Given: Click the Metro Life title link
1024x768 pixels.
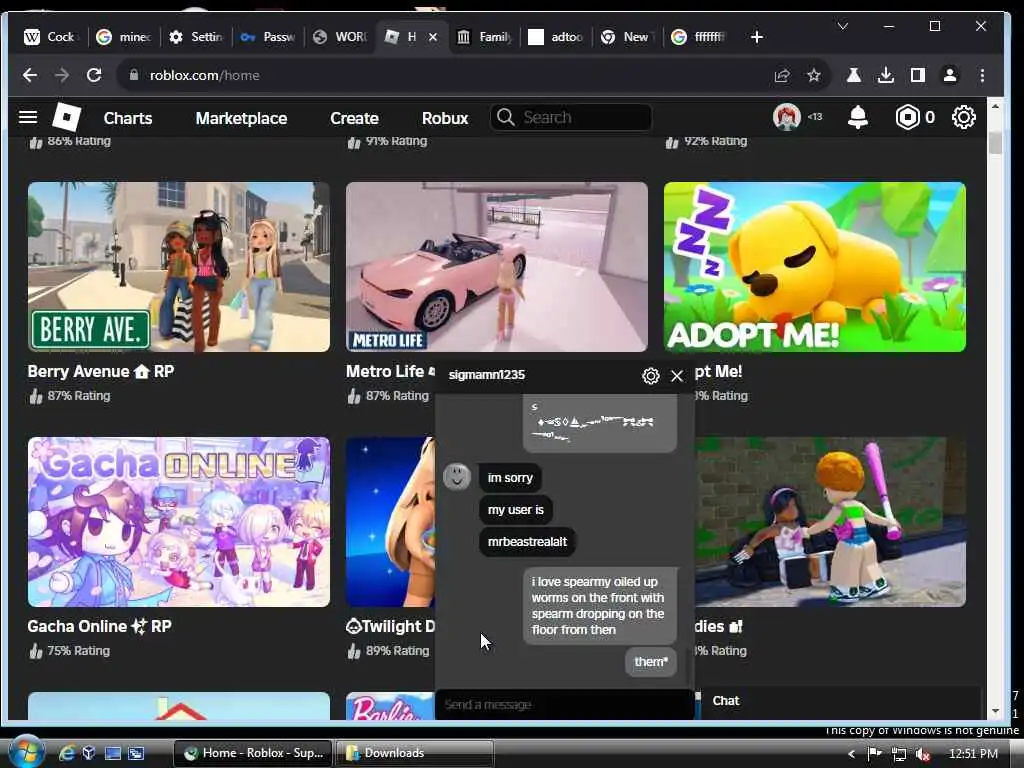Looking at the screenshot, I should (390, 372).
